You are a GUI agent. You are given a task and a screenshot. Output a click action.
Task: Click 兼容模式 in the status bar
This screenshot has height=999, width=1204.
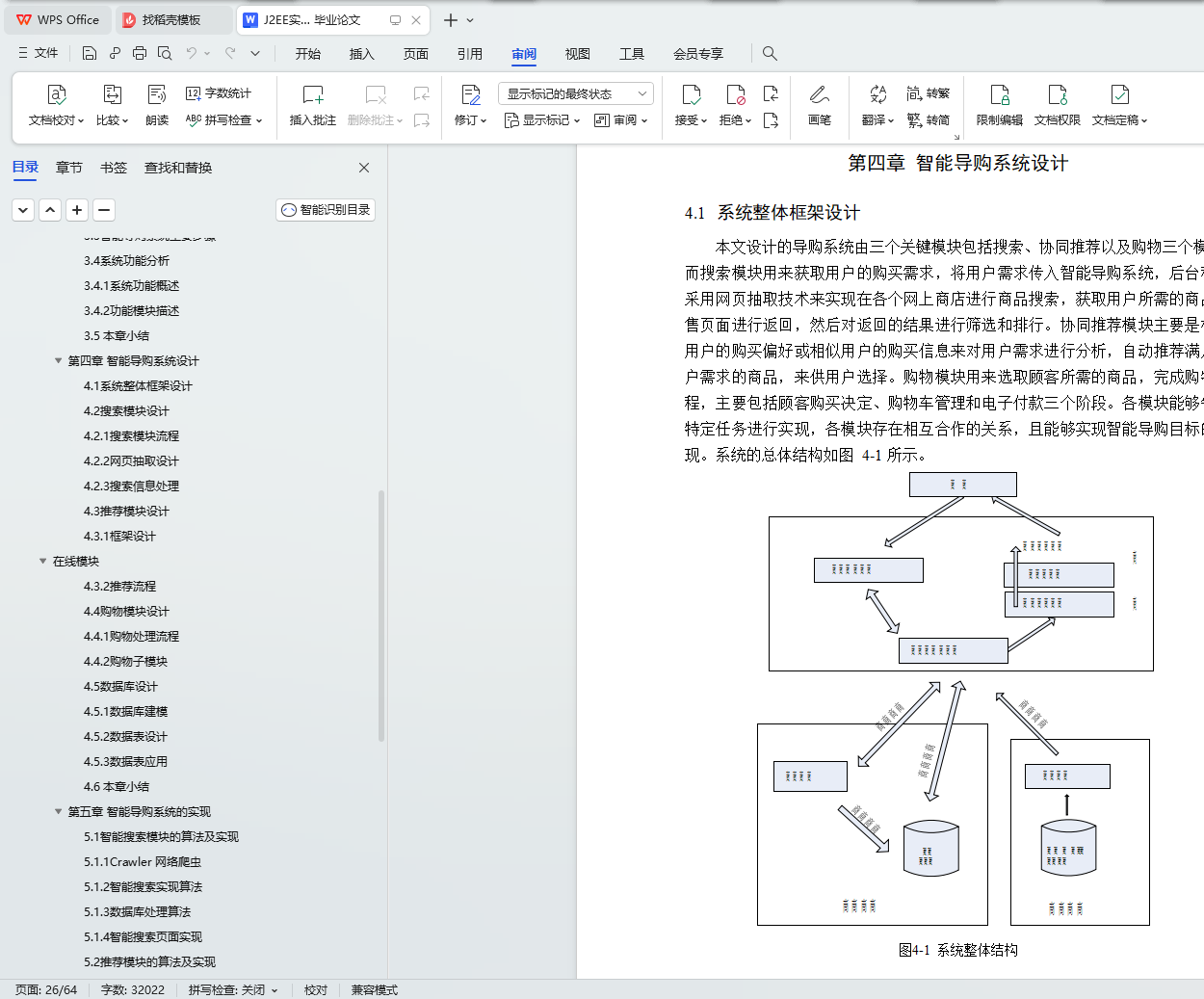click(x=375, y=989)
